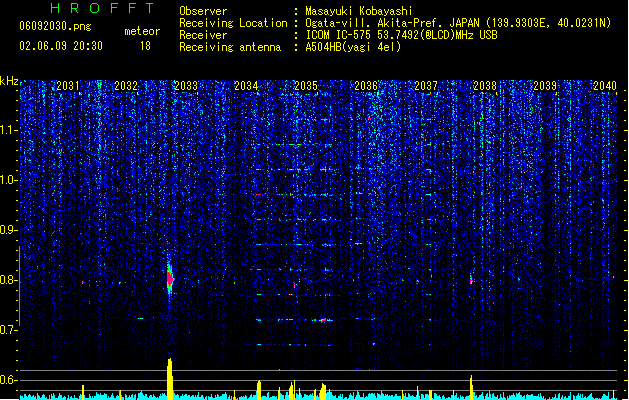629x400 pixels.
Task: Click the 2033 time marker
Action: [186, 86]
